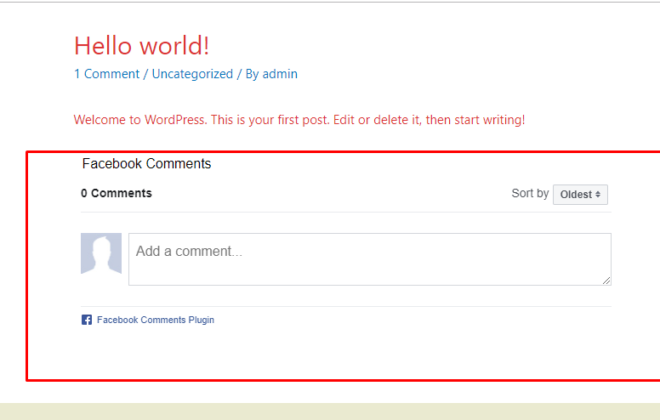The width and height of the screenshot is (660, 420).
Task: Click the Facebook logo icon
Action: 87,320
